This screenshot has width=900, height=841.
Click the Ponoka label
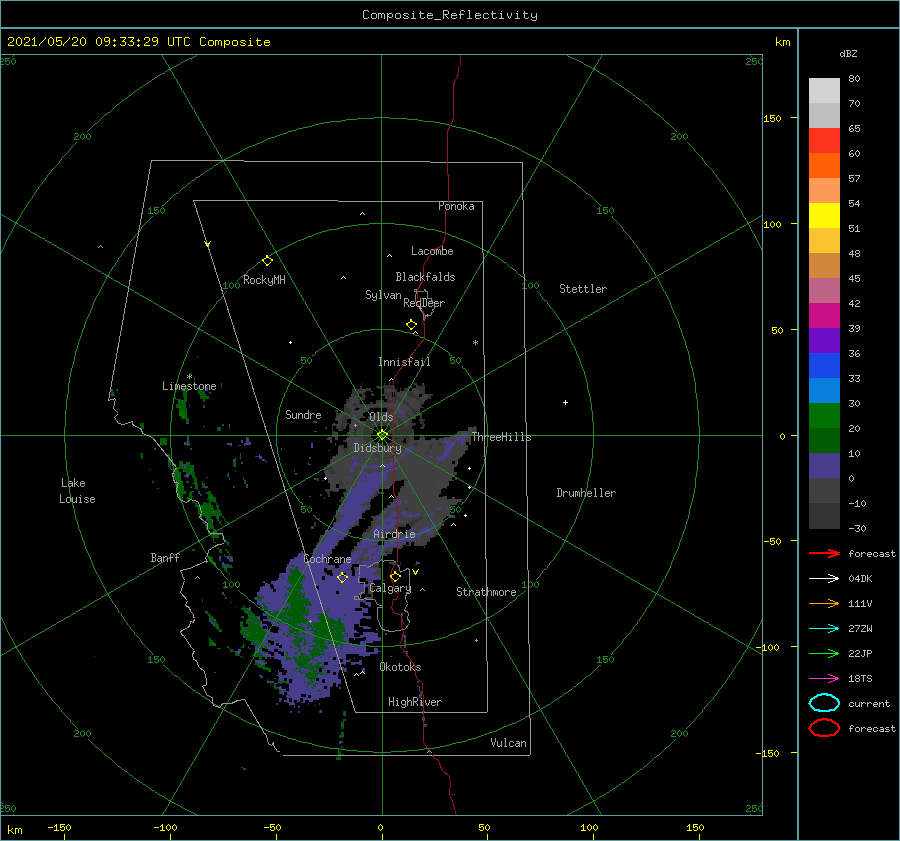456,206
